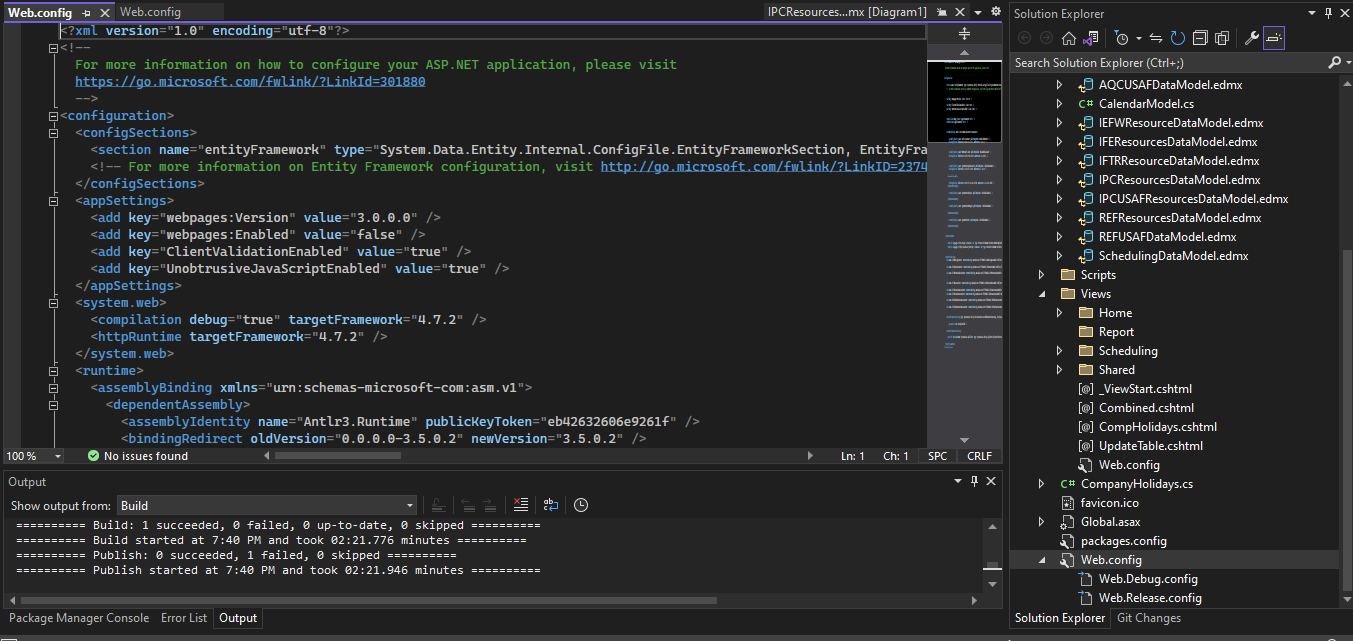Switch between solutions and folder views
Image resolution: width=1353 pixels, height=641 pixels.
click(x=1090, y=38)
